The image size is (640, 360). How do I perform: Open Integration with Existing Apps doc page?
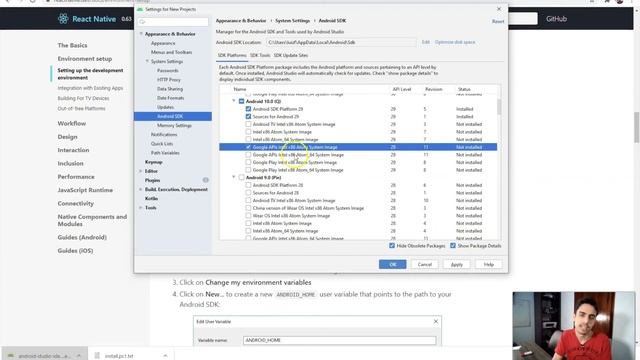(90, 88)
